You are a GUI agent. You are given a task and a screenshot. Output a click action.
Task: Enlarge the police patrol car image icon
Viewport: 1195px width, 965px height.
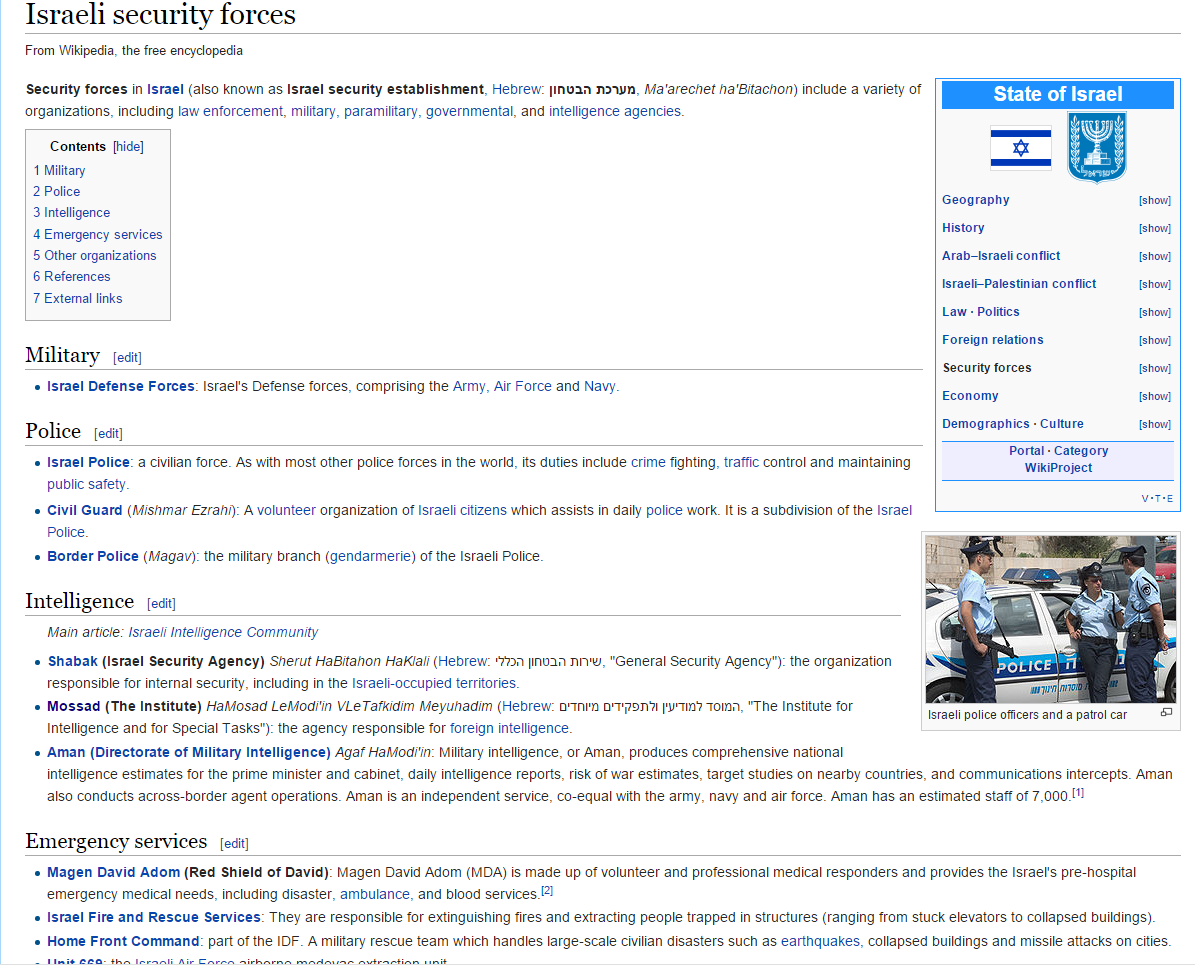pos(1166,713)
